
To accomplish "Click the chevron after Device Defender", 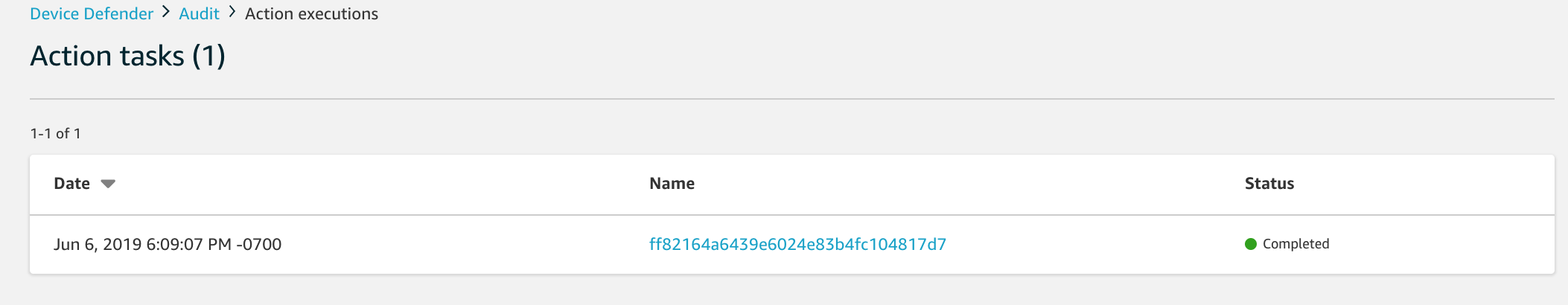I will [x=166, y=13].
